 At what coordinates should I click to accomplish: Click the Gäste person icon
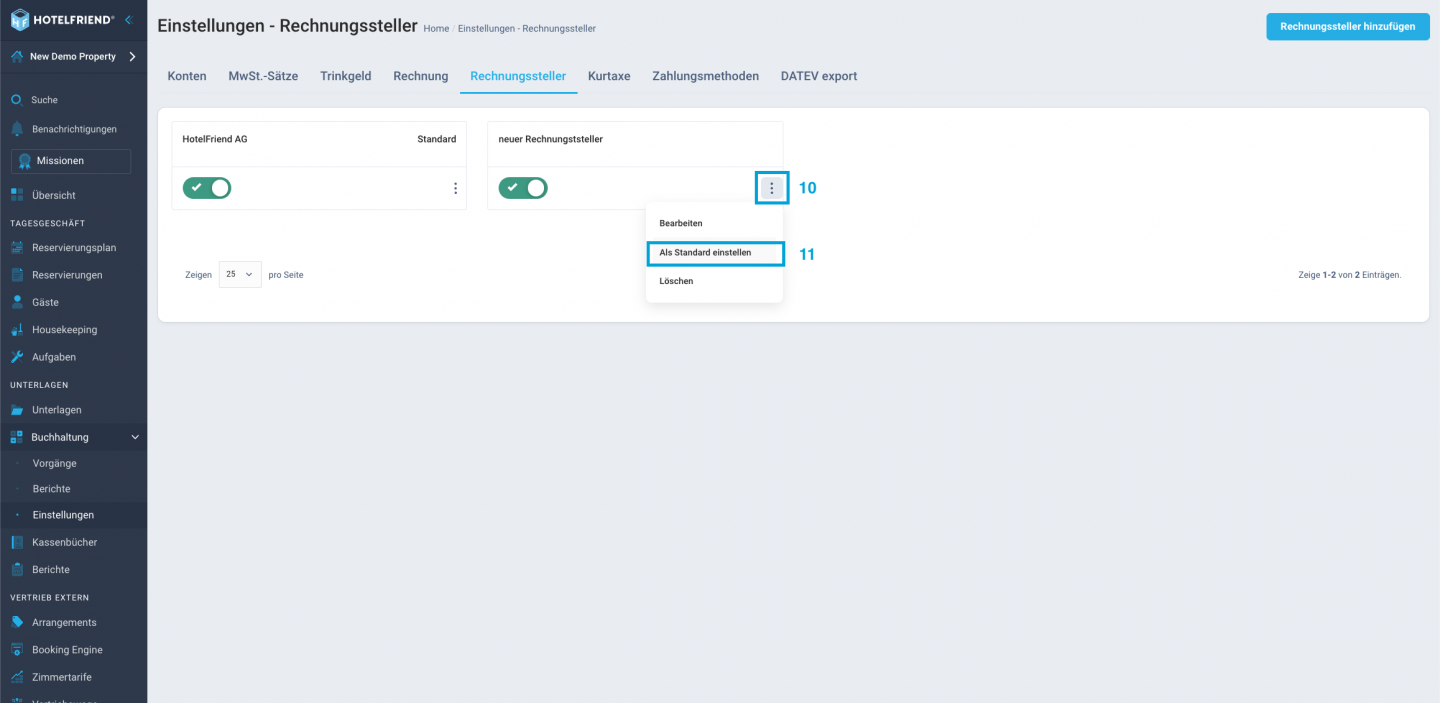pyautogui.click(x=17, y=302)
